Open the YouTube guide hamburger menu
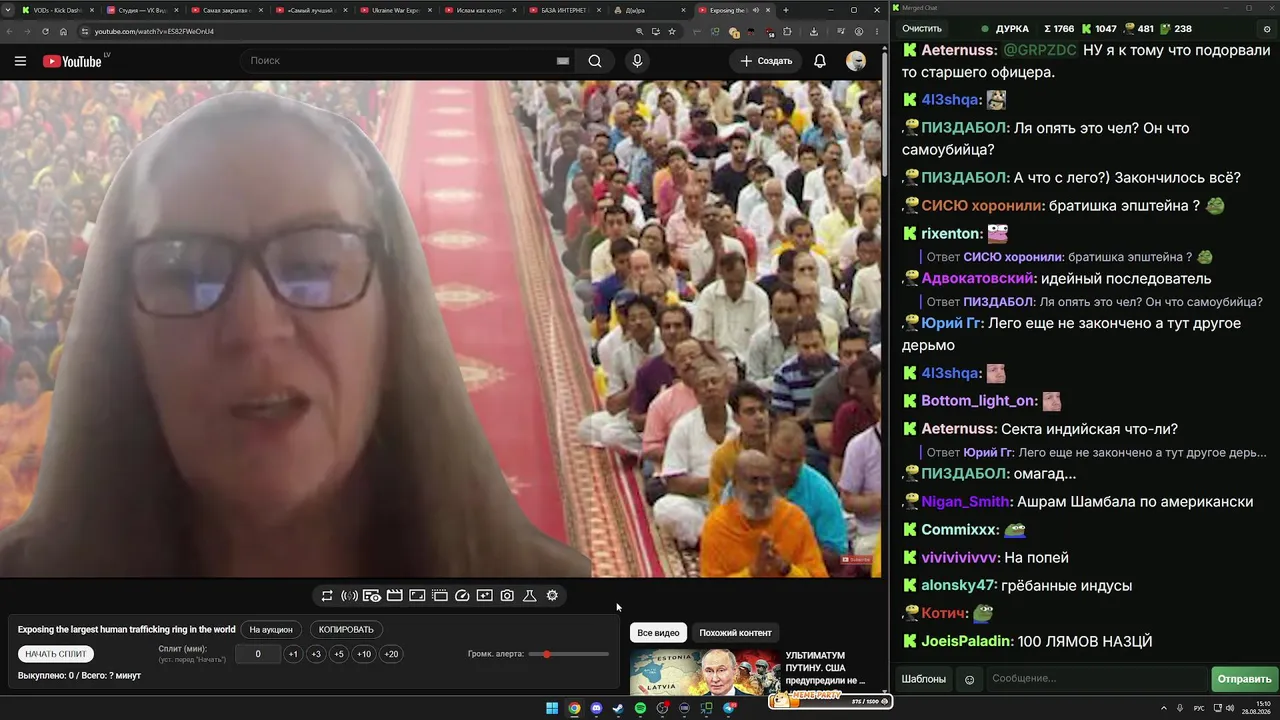Screen dimensions: 1280x720 click(20, 61)
